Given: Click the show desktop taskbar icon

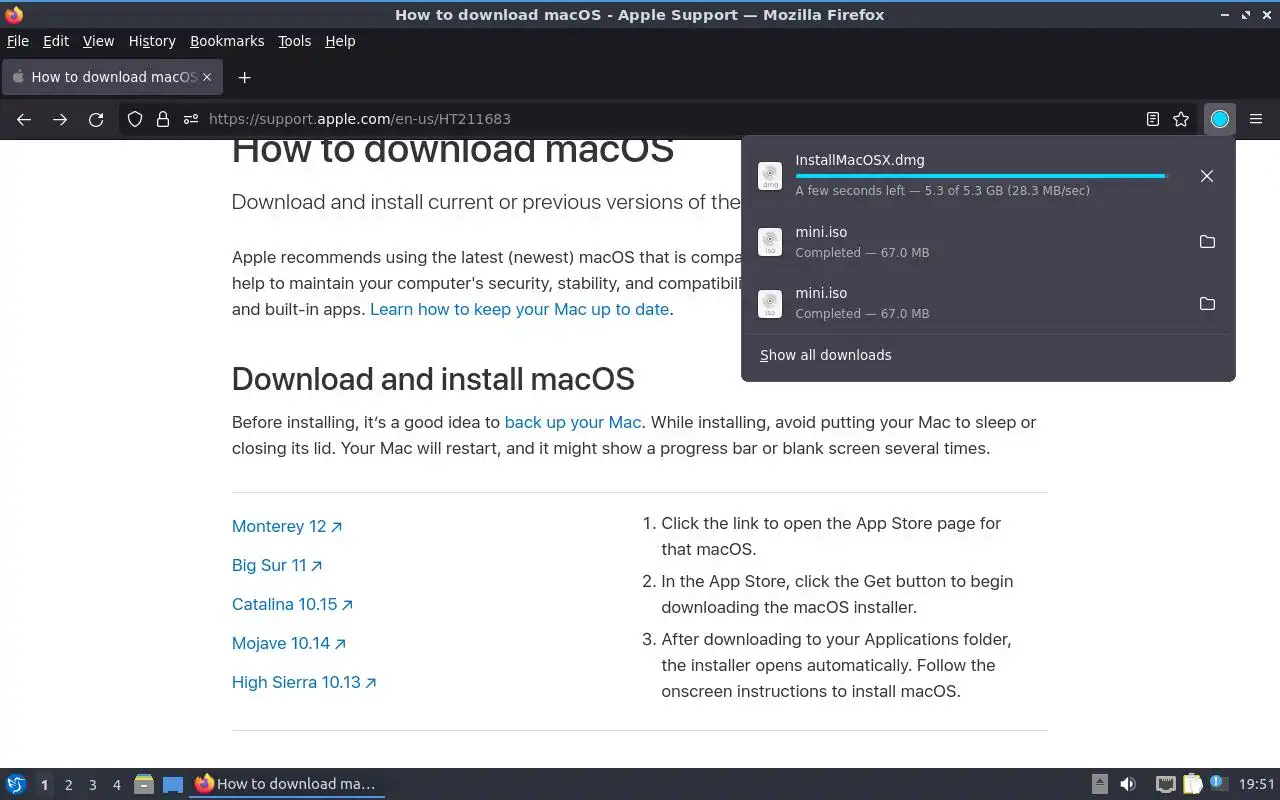Looking at the screenshot, I should 173,785.
